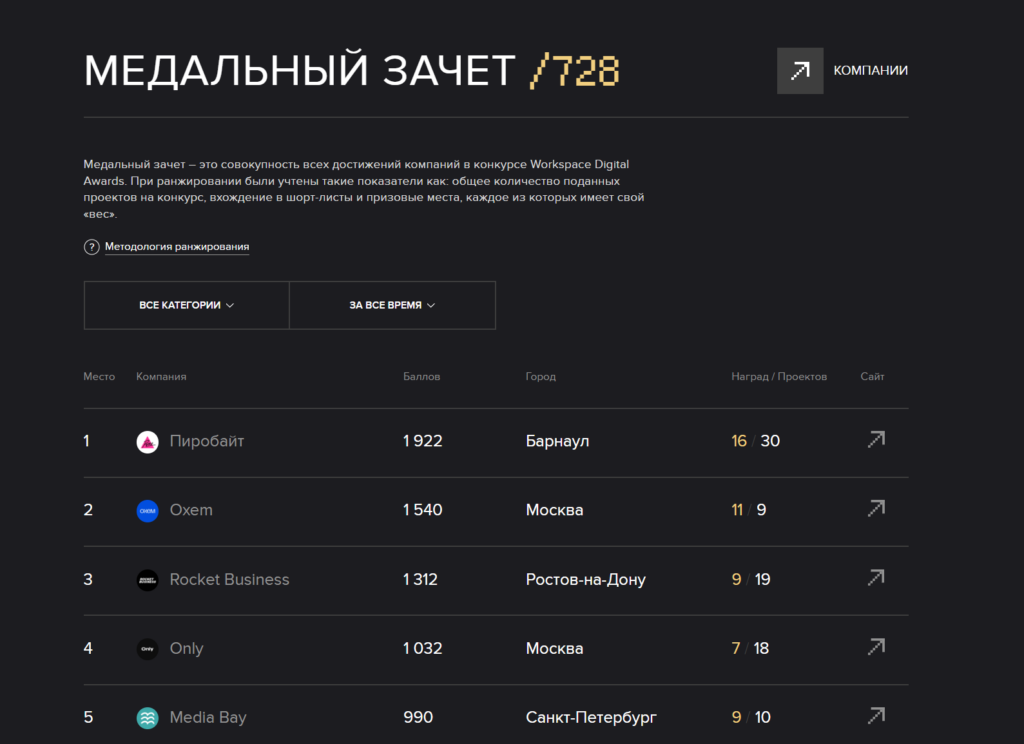This screenshot has width=1024, height=744.
Task: Click the 9 / 10 awards value
Action: [x=751, y=717]
